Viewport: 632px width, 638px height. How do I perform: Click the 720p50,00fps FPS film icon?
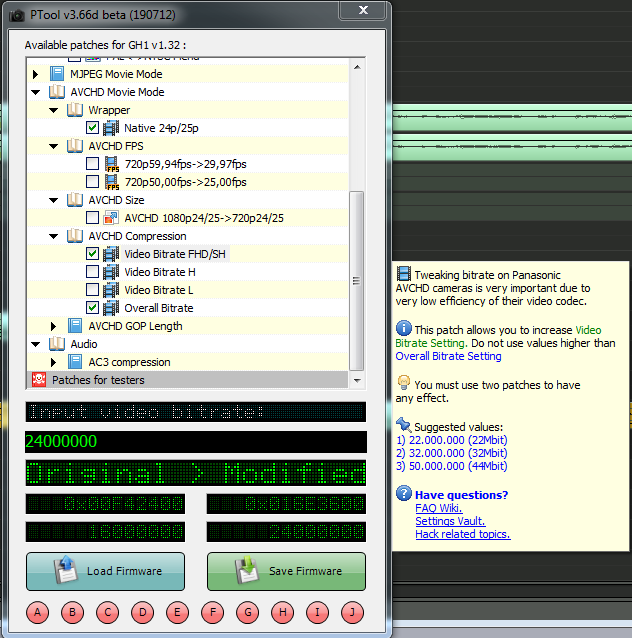112,182
